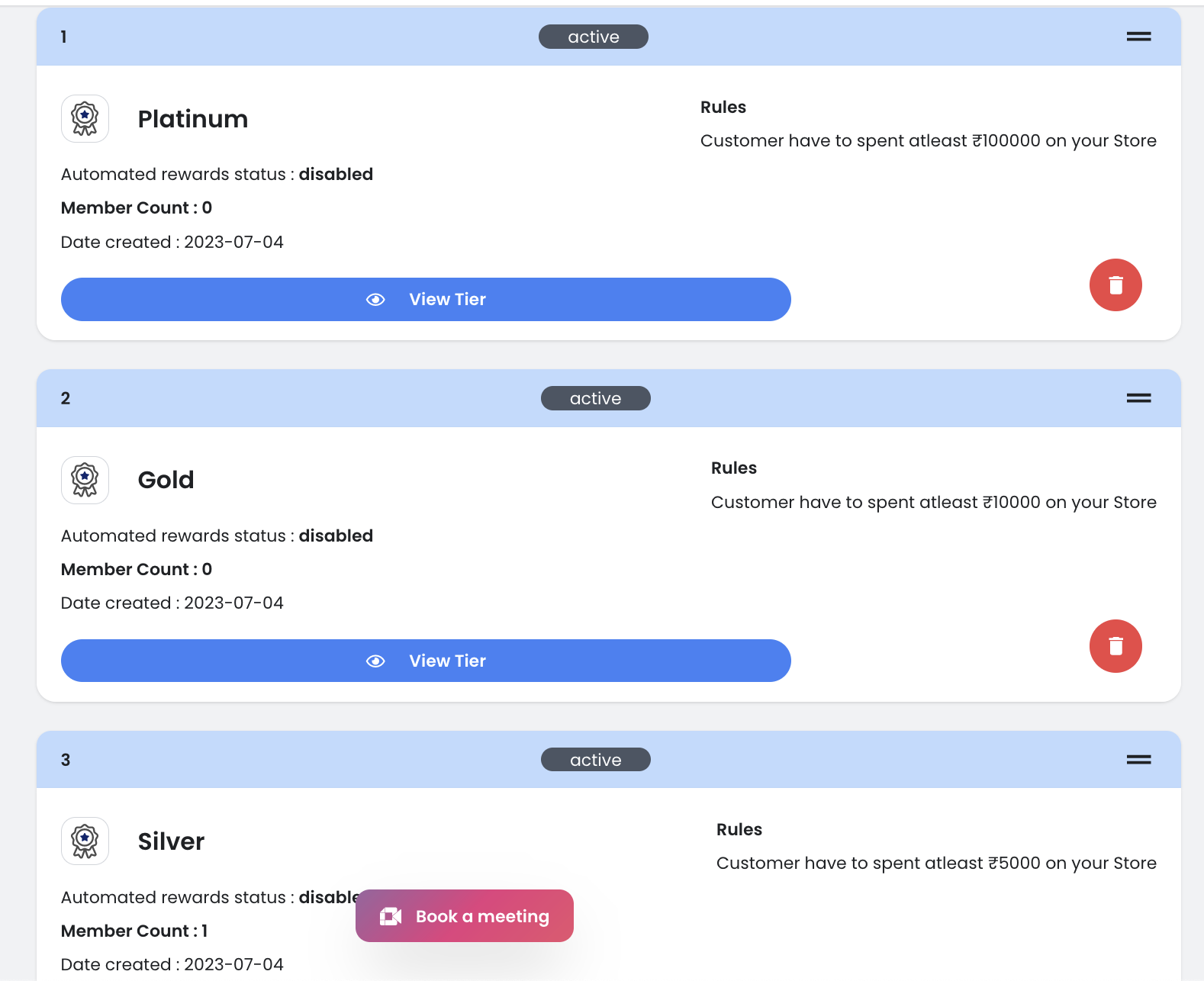Image resolution: width=1204 pixels, height=981 pixels.
Task: Click the Platinum tier name heading
Action: [x=192, y=119]
